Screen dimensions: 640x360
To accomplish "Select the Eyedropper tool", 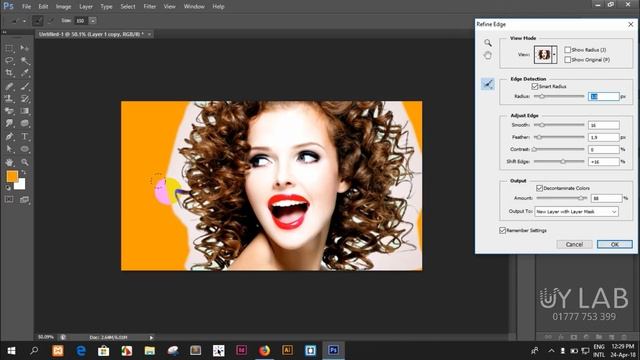I will (x=24, y=73).
